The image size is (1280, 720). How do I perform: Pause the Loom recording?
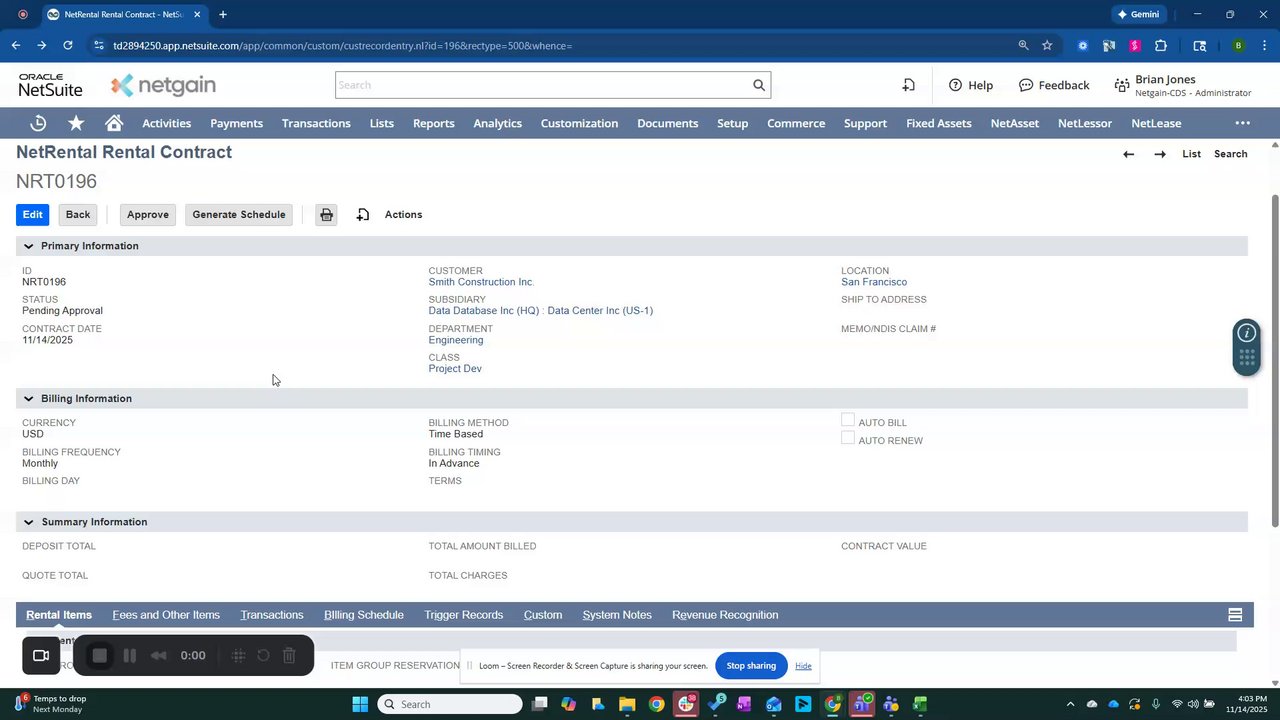(x=129, y=656)
